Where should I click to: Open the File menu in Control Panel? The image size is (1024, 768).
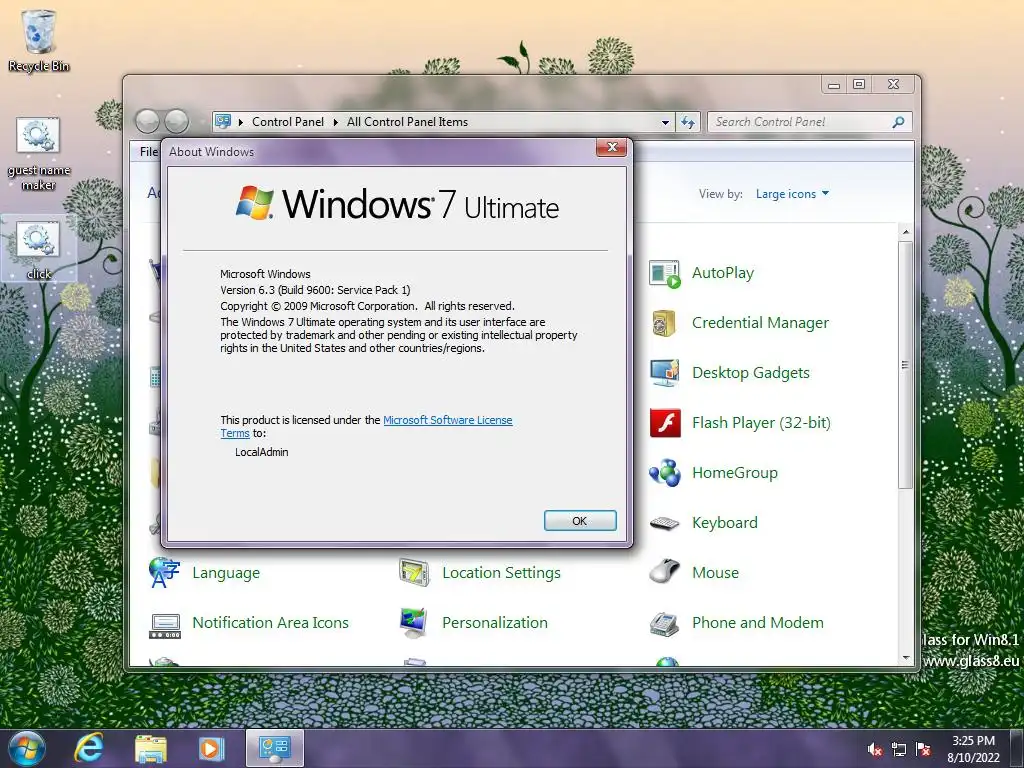click(149, 152)
